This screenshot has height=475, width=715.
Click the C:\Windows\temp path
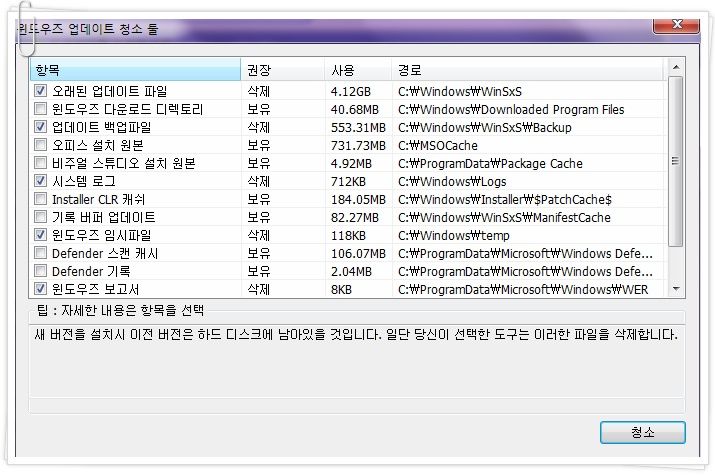[x=454, y=236]
